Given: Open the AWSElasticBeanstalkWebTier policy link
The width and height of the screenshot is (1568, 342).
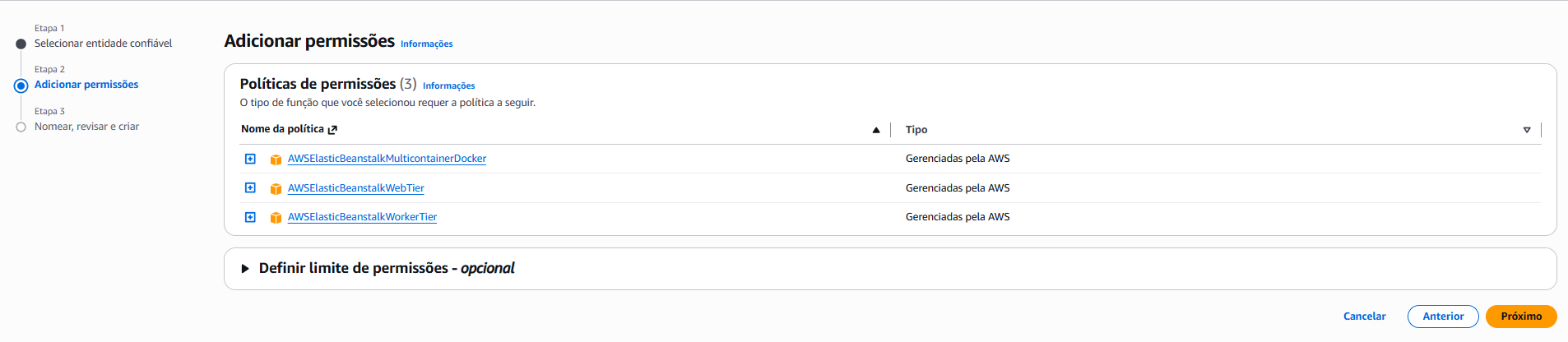Looking at the screenshot, I should (356, 188).
